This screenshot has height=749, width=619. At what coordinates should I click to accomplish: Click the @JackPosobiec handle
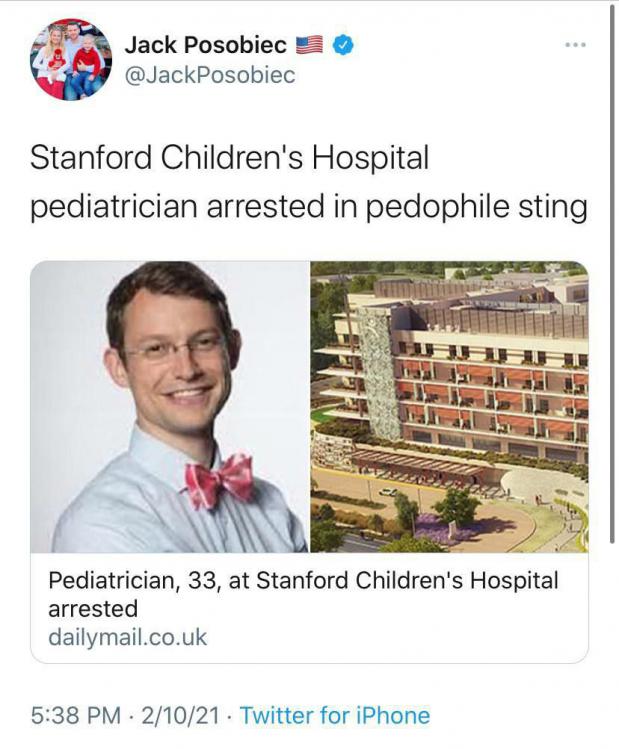[x=210, y=75]
